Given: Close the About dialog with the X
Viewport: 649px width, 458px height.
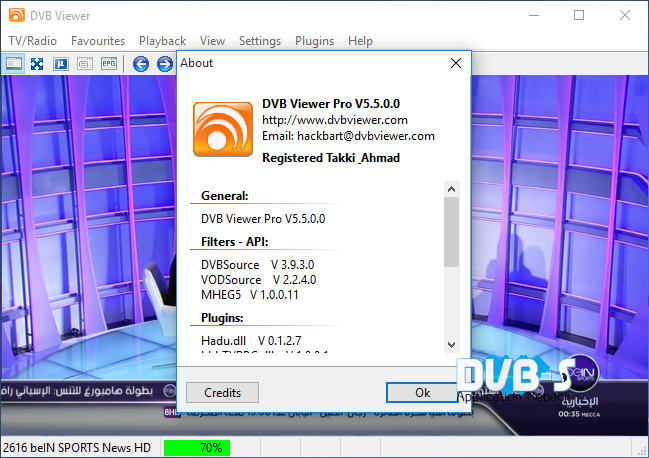Looking at the screenshot, I should coord(456,63).
